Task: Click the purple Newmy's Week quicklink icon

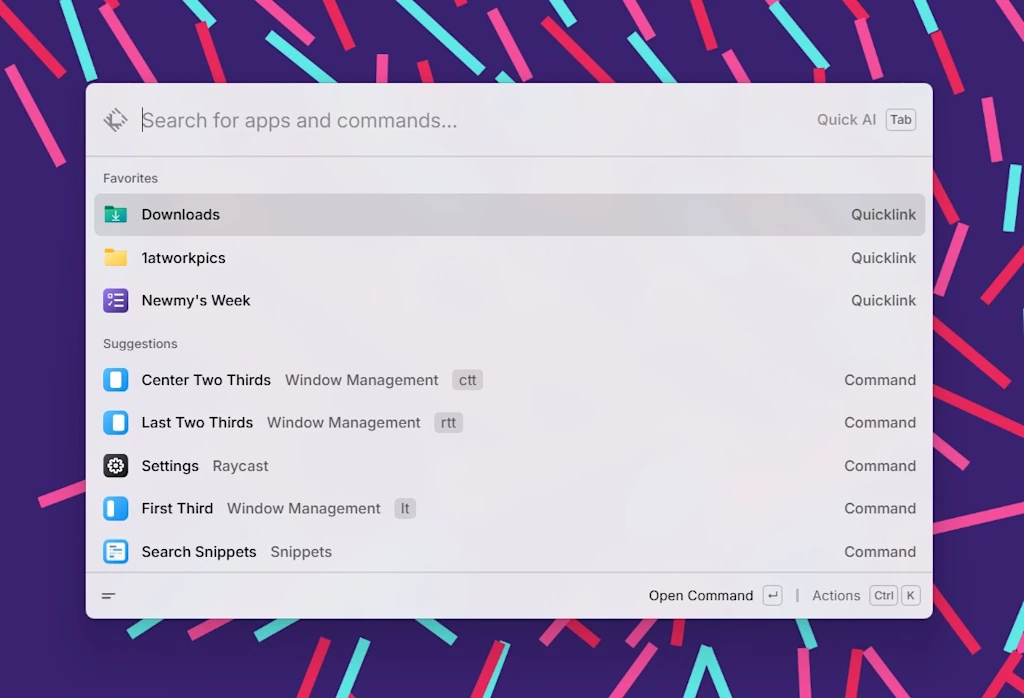Action: tap(115, 300)
